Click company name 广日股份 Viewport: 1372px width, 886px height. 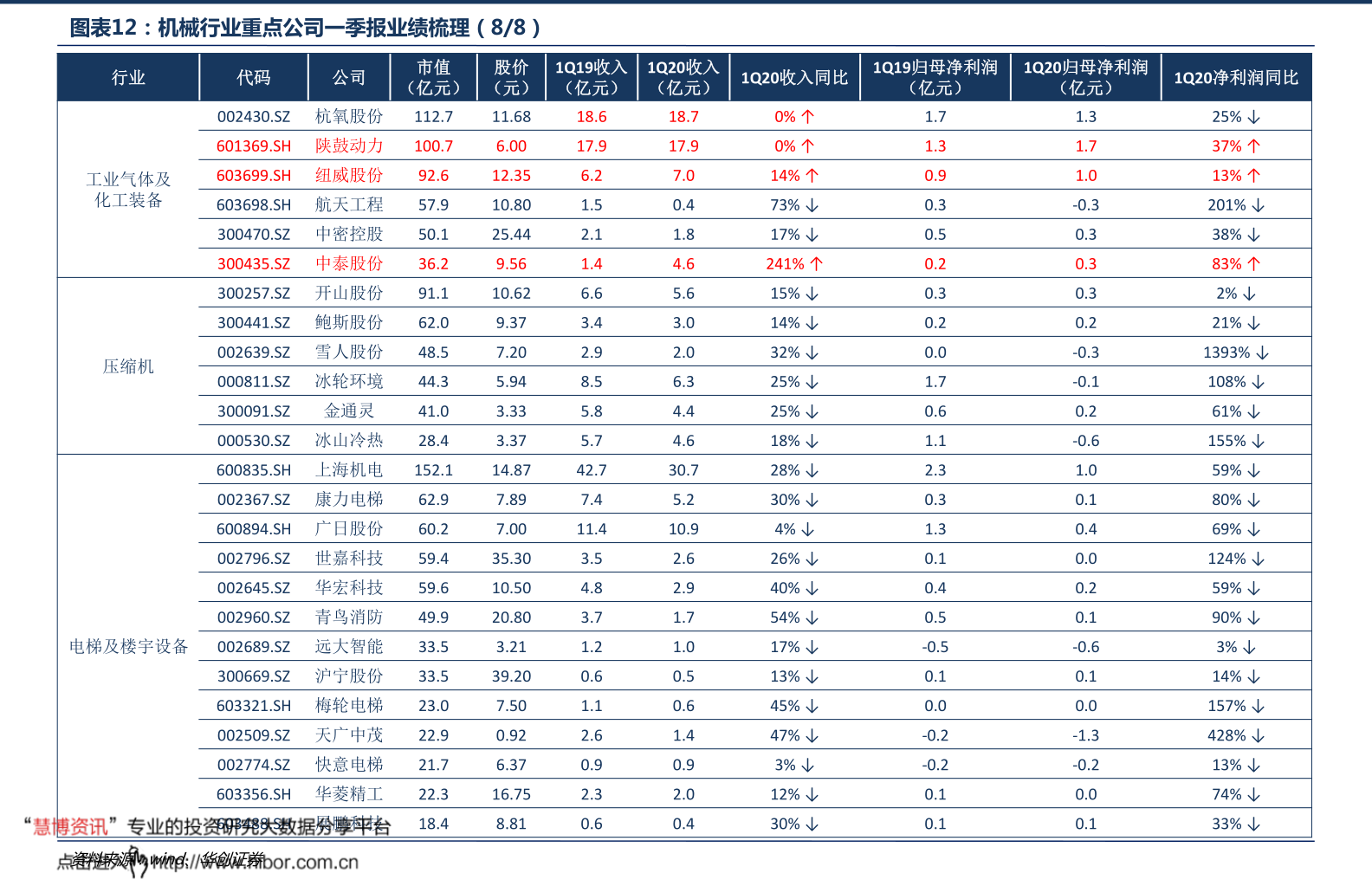coord(349,529)
